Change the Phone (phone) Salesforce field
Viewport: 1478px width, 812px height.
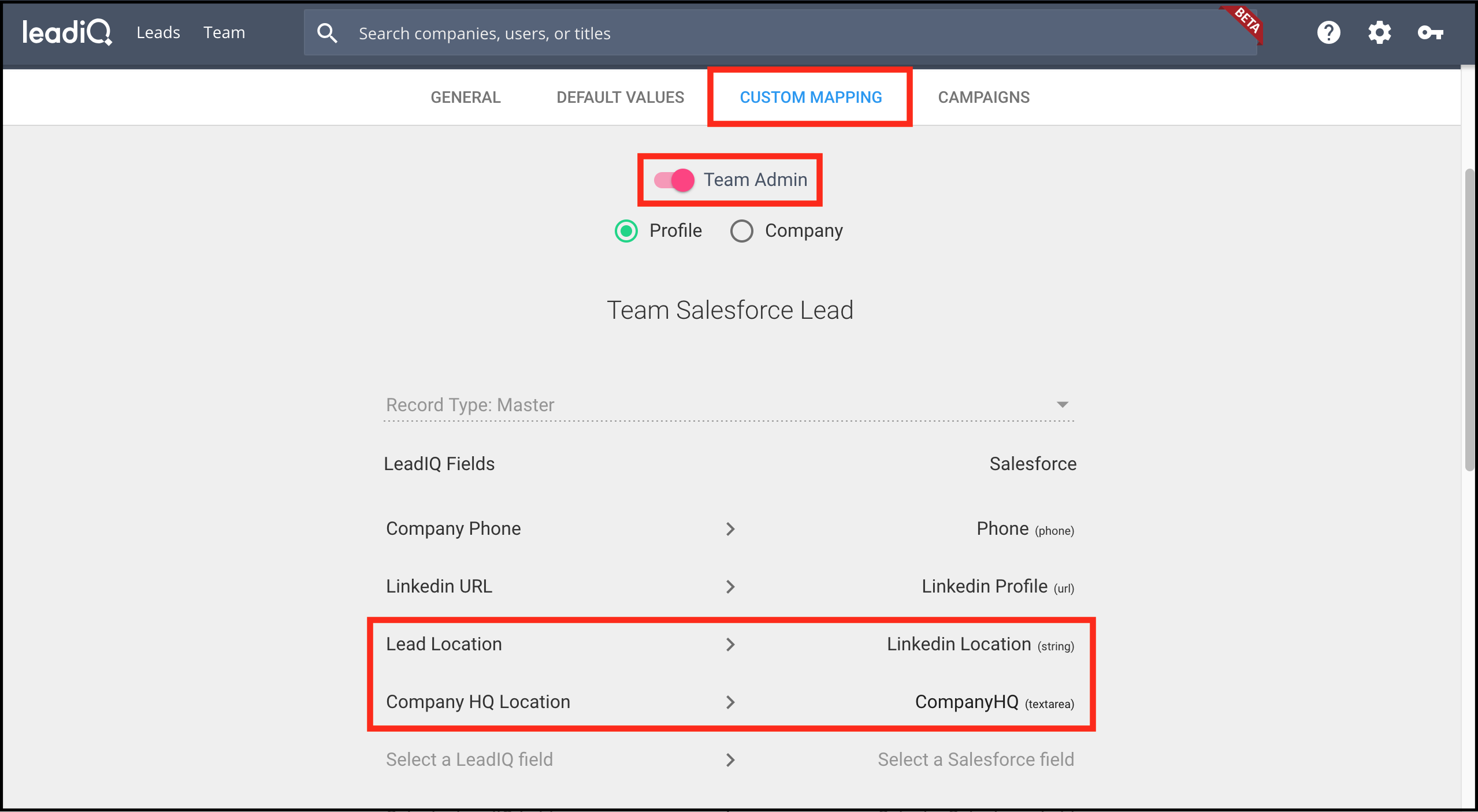pos(1025,528)
